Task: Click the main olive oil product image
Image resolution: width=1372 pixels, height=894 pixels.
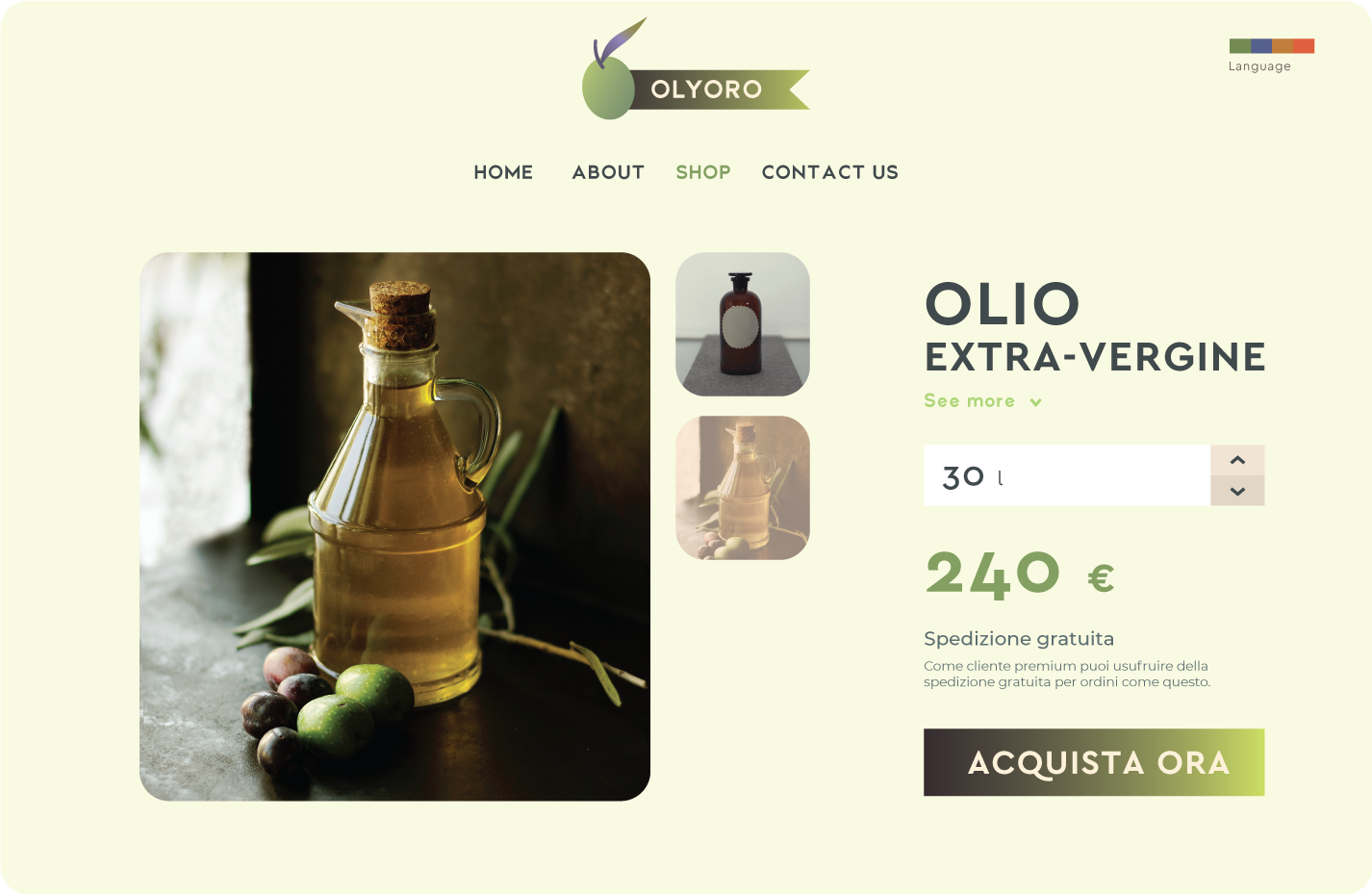Action: coord(394,526)
